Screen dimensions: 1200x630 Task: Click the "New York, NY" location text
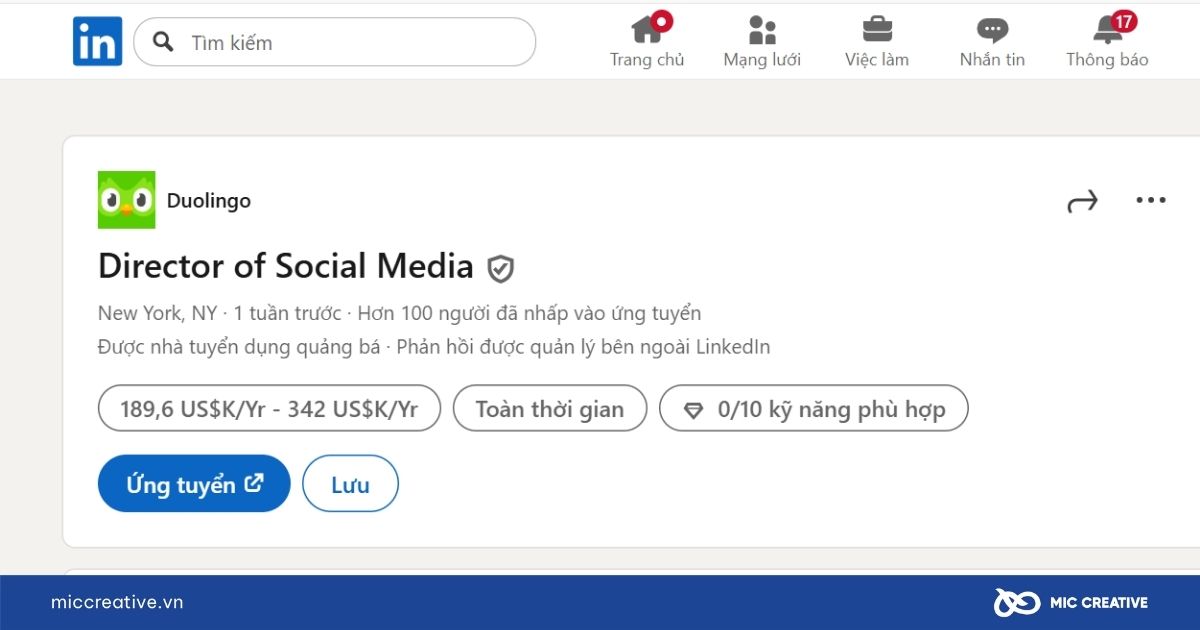click(157, 313)
